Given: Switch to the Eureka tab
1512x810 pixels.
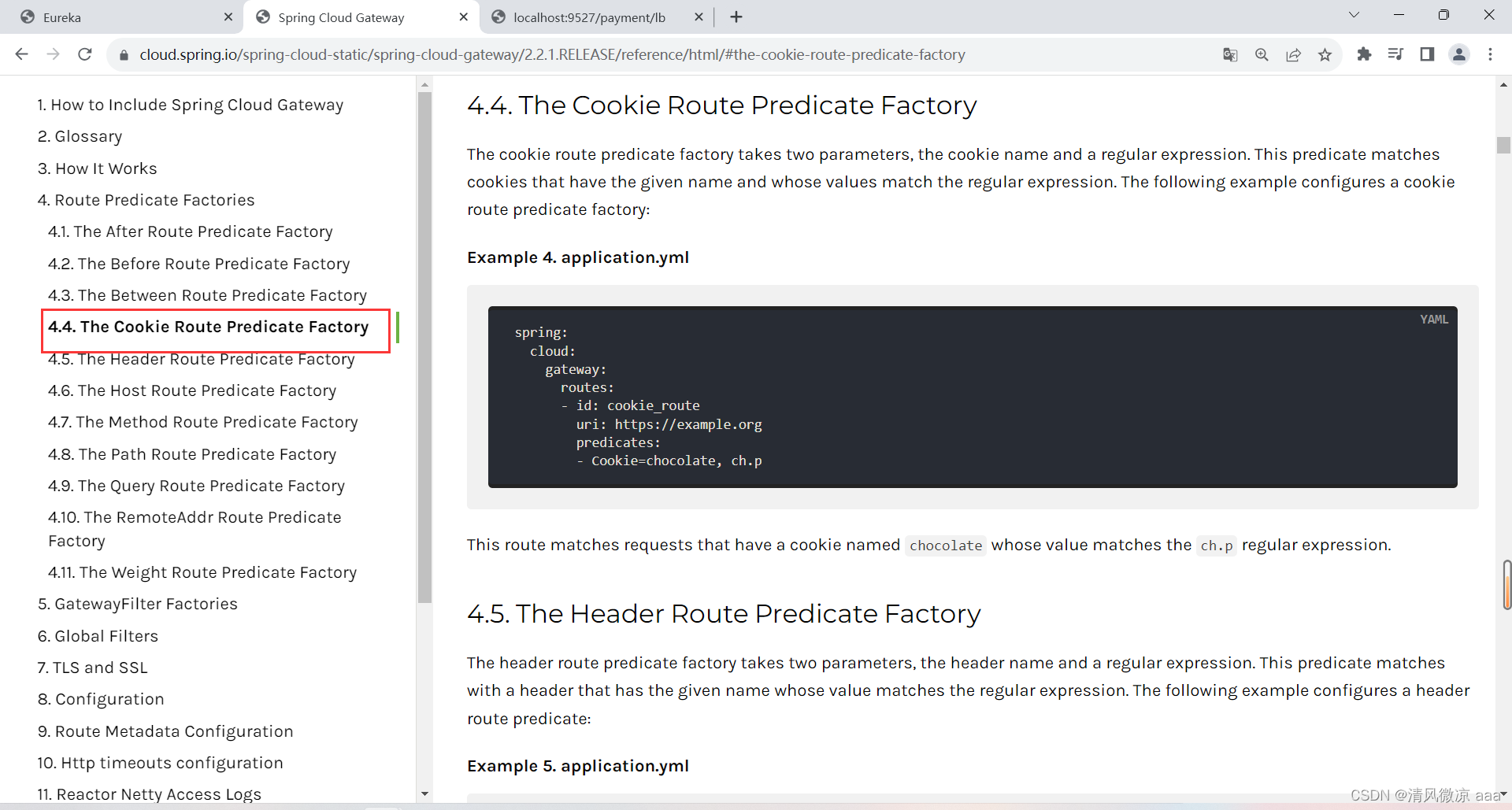Looking at the screenshot, I should point(122,17).
